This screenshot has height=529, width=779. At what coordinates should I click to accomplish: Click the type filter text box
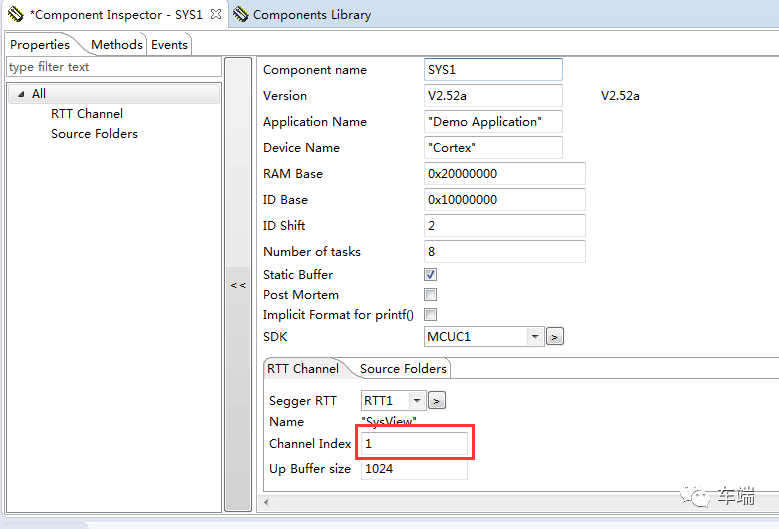click(x=112, y=67)
